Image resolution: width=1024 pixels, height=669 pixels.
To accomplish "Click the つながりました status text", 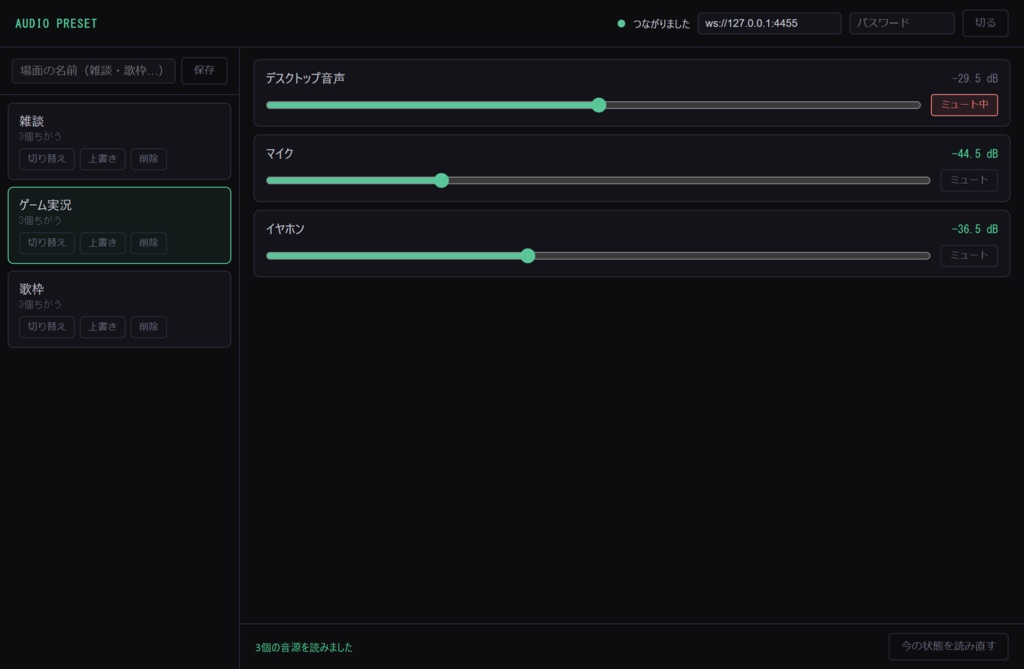I will click(661, 24).
